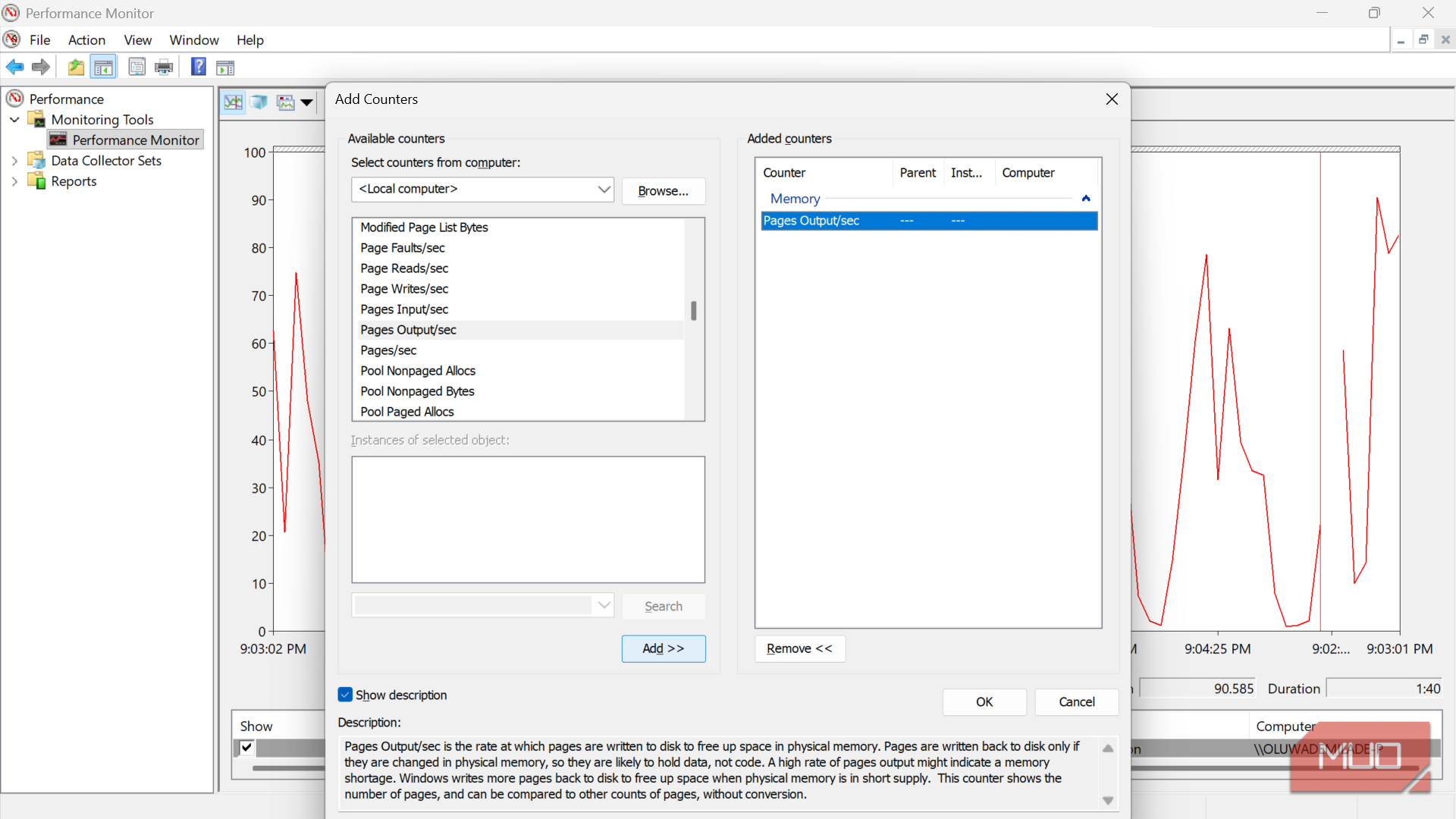This screenshot has height=819, width=1456.
Task: Select Page Faults/sec counter
Action: coord(520,248)
